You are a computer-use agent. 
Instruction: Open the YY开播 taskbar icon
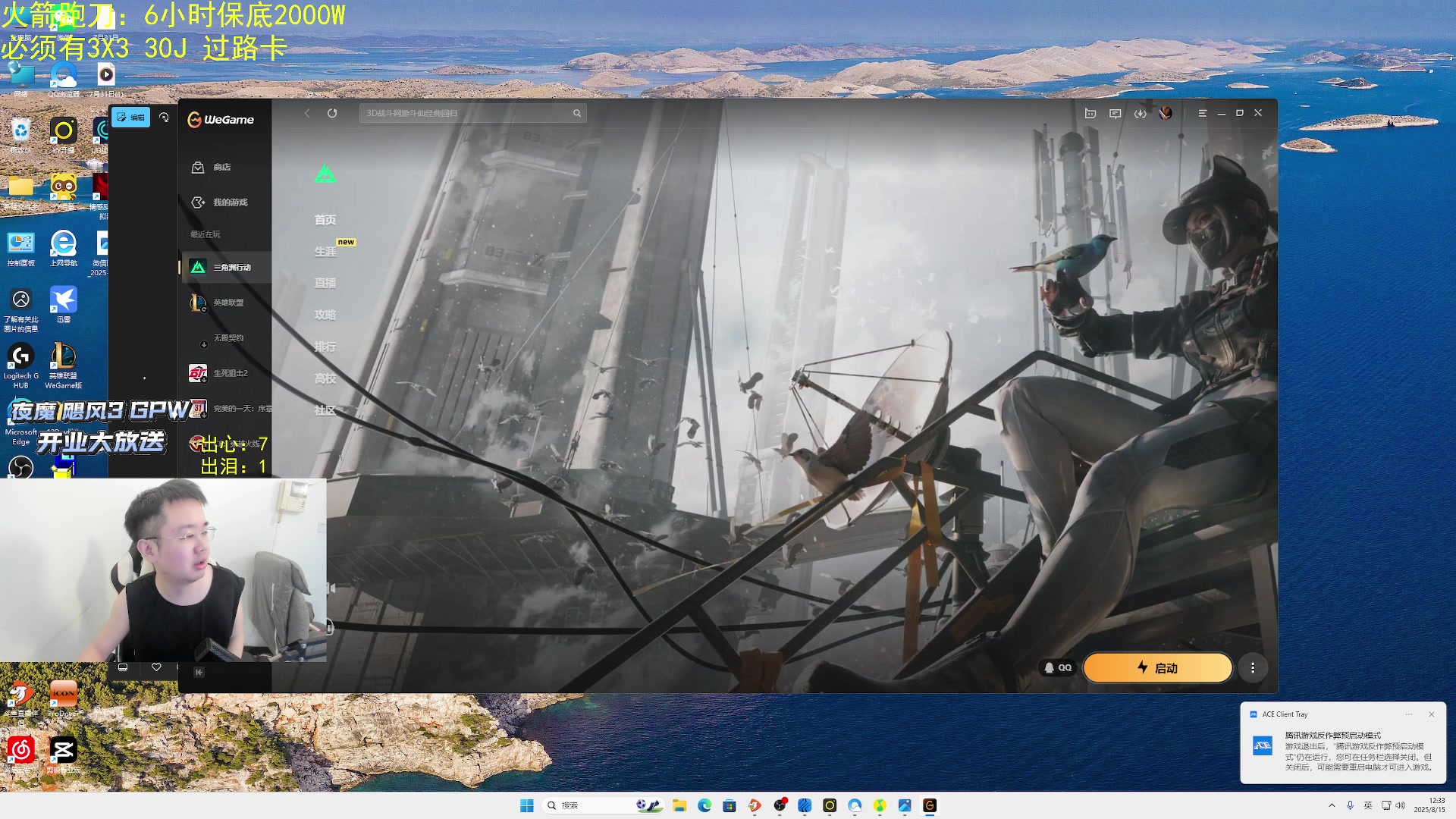coord(830,805)
